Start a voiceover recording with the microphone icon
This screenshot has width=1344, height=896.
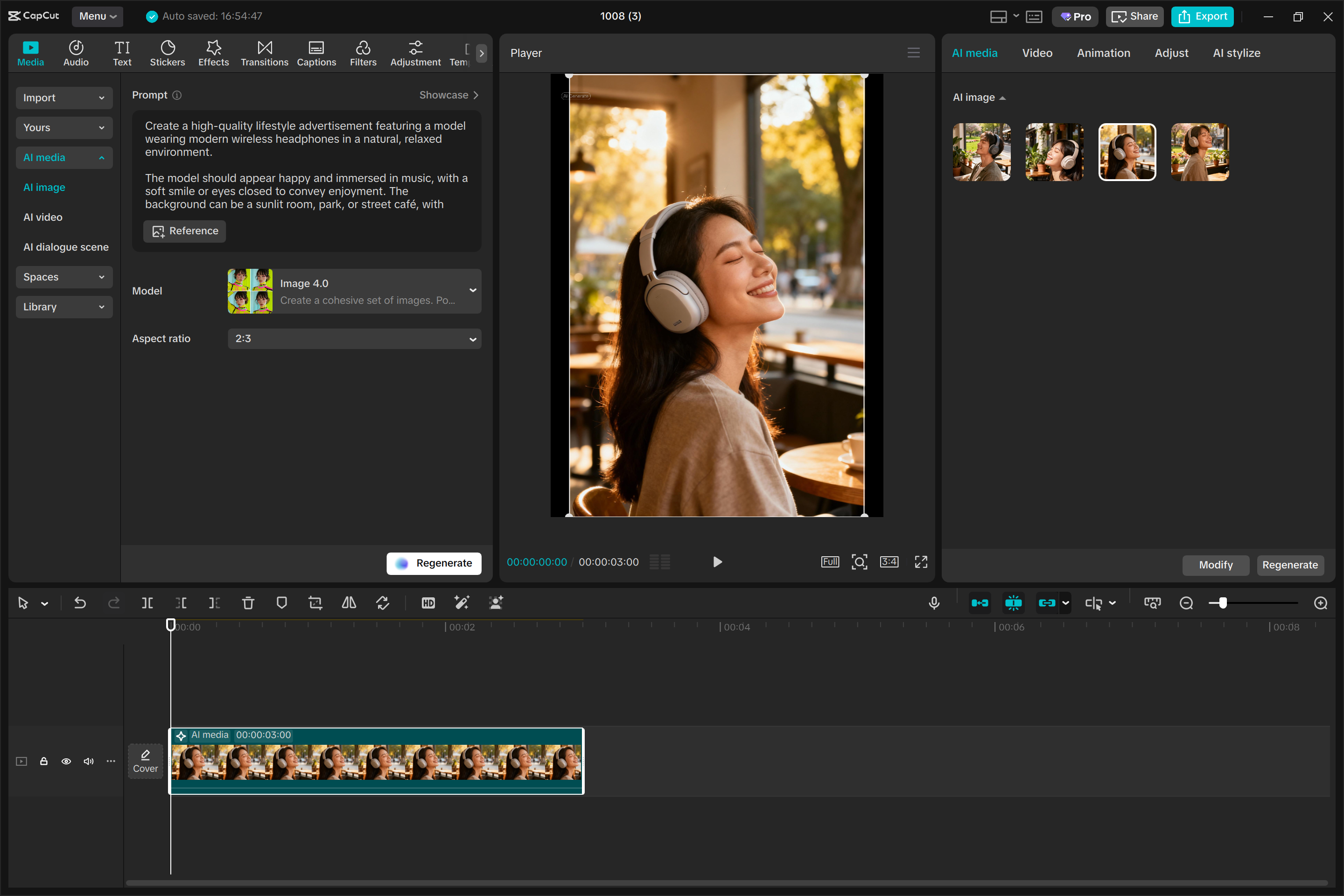(x=934, y=603)
